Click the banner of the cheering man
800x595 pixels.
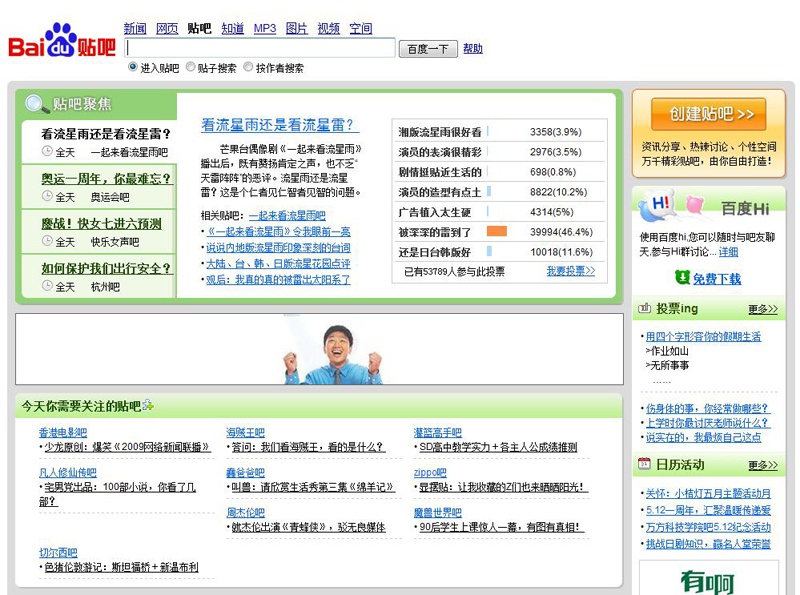319,349
